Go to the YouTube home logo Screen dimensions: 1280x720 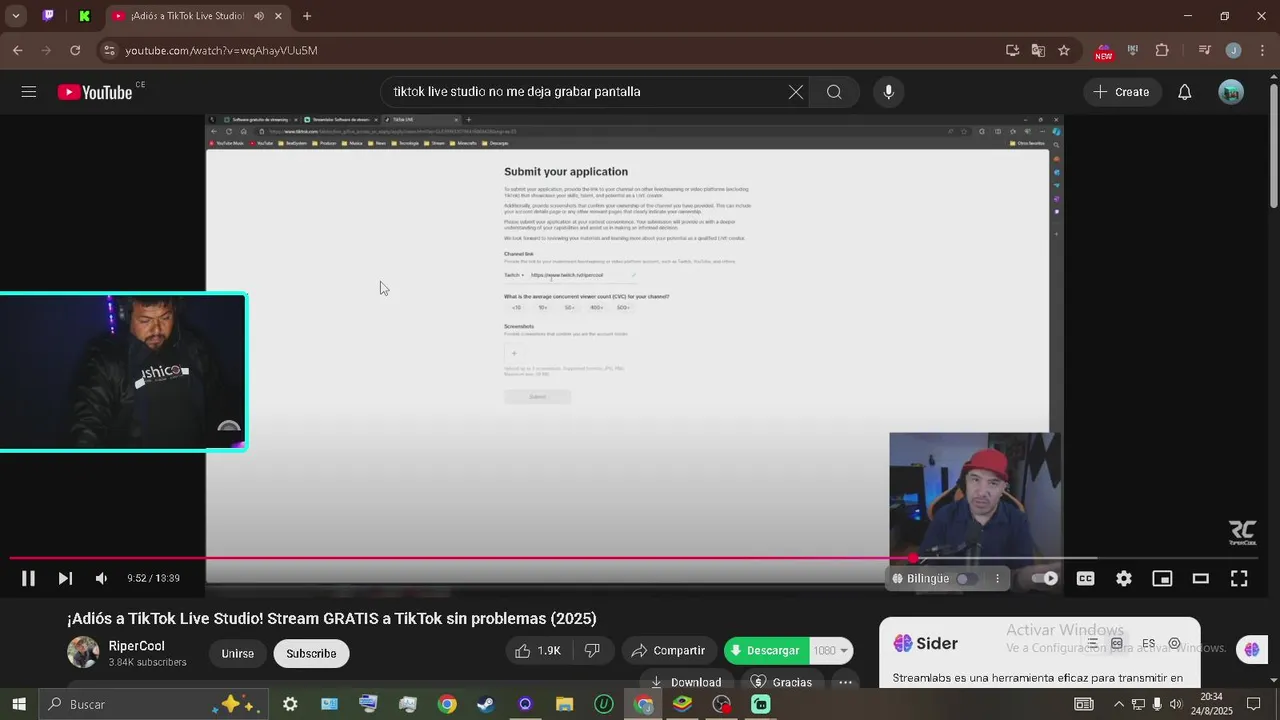[95, 92]
